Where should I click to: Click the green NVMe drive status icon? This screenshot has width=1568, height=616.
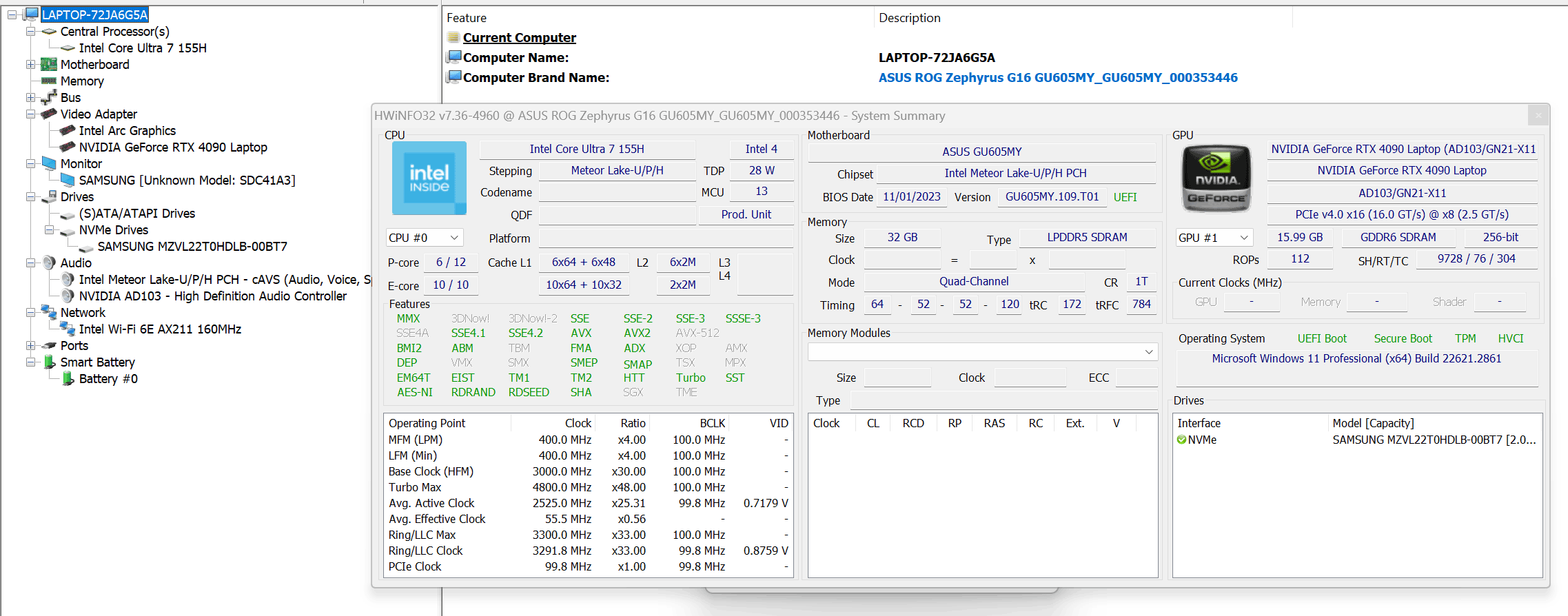pyautogui.click(x=1182, y=440)
